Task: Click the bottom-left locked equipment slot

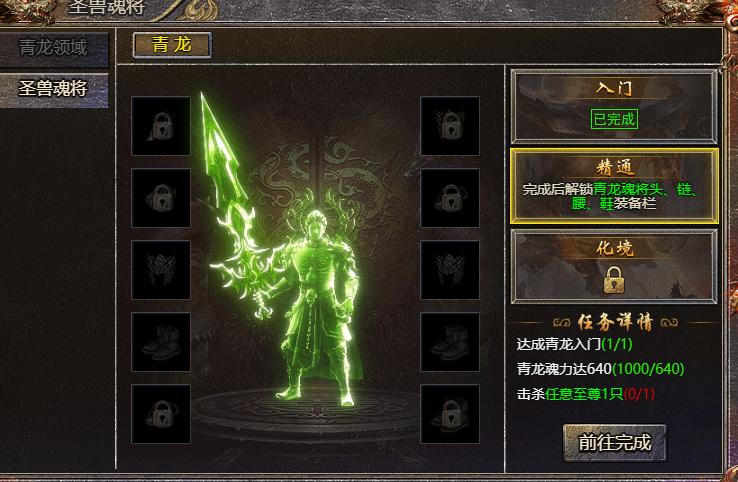Action: pyautogui.click(x=161, y=414)
